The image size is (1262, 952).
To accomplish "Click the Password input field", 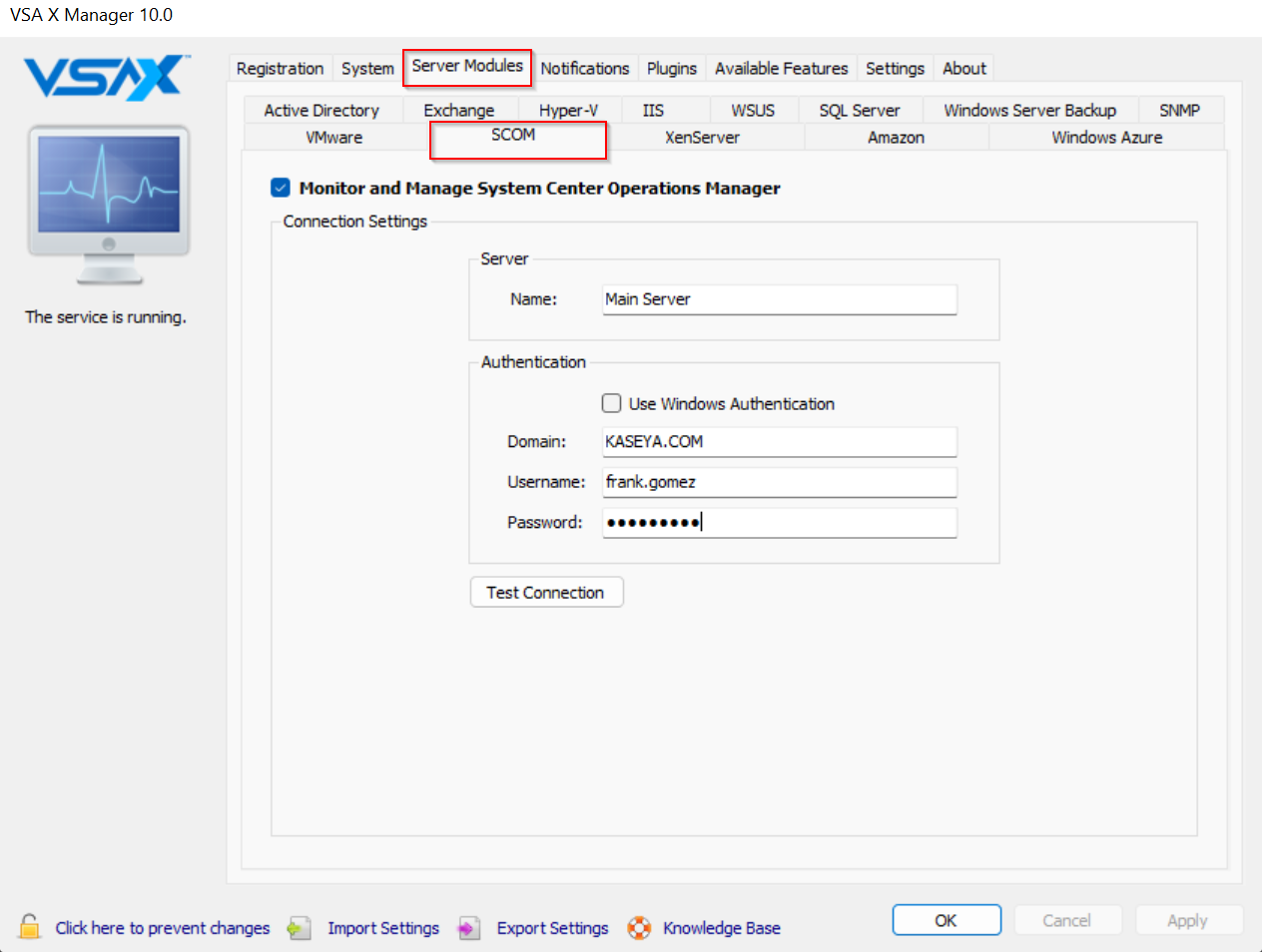I will click(x=780, y=523).
